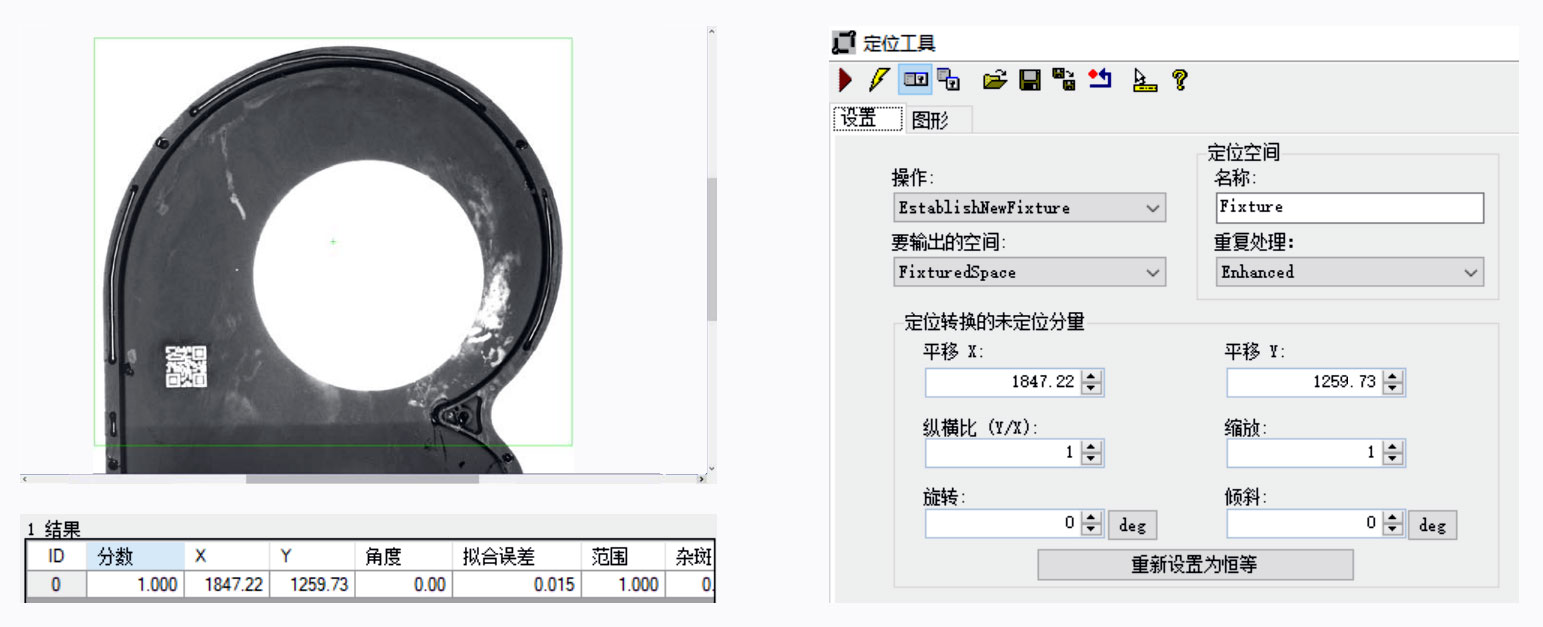The width and height of the screenshot is (1543, 627).
Task: Focus the 平移 X value field
Action: tap(1004, 383)
